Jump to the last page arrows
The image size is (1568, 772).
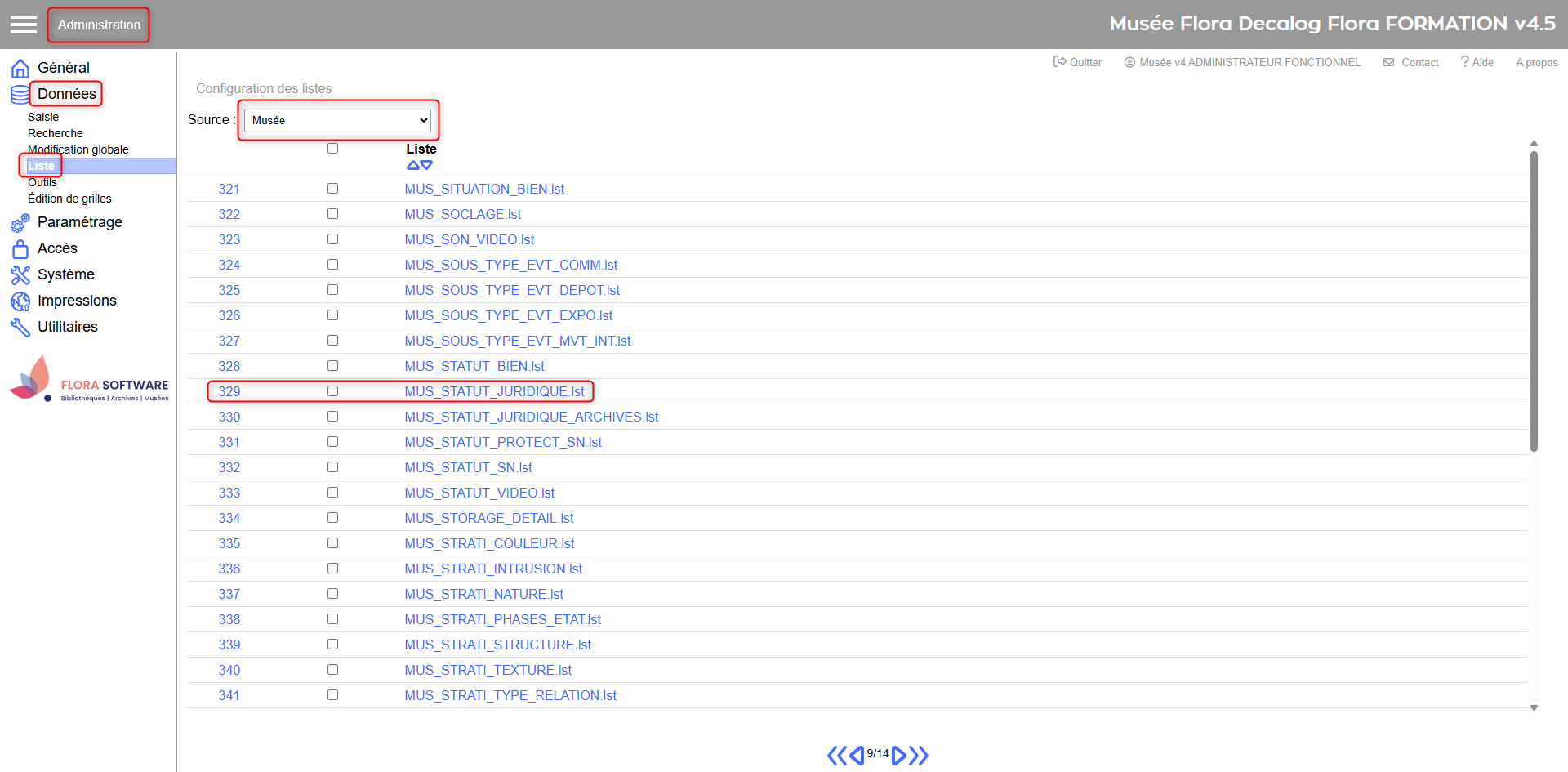coord(920,756)
